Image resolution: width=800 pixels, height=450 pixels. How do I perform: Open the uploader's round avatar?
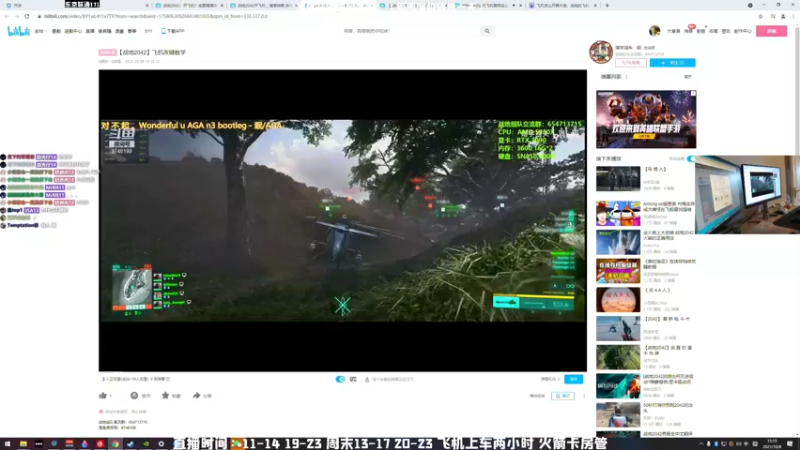tap(601, 52)
